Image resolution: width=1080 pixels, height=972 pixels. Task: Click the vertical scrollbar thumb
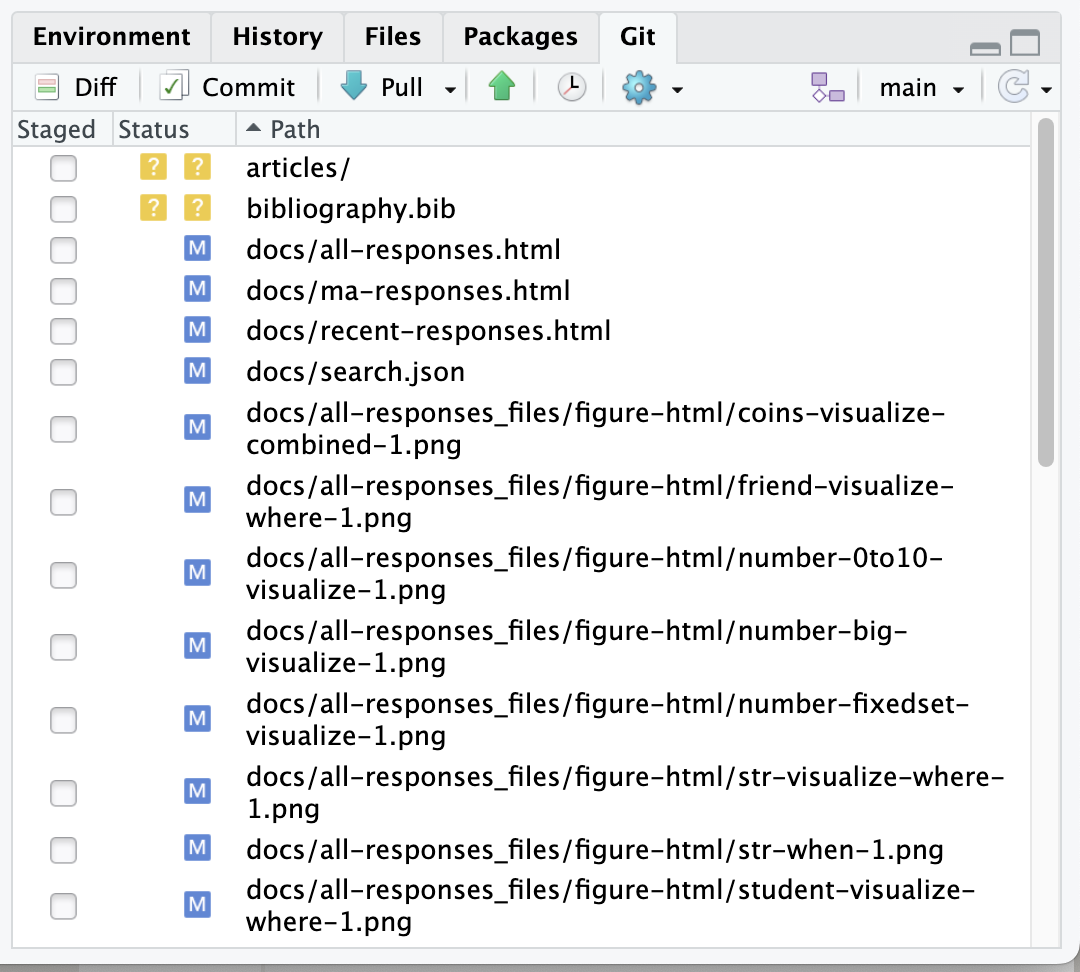[1046, 290]
